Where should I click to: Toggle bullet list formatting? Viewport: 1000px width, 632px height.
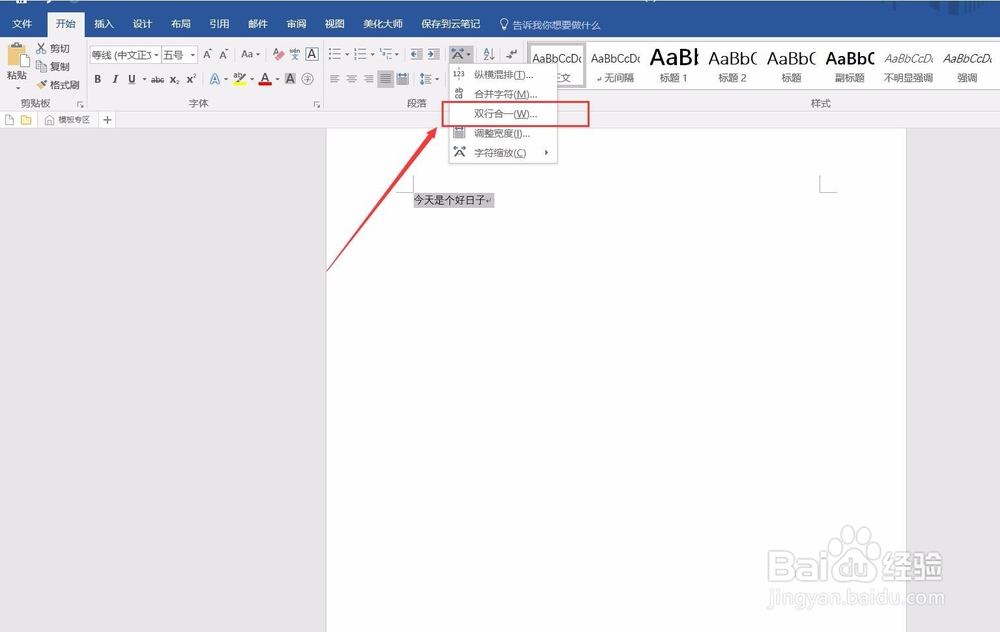(x=337, y=53)
